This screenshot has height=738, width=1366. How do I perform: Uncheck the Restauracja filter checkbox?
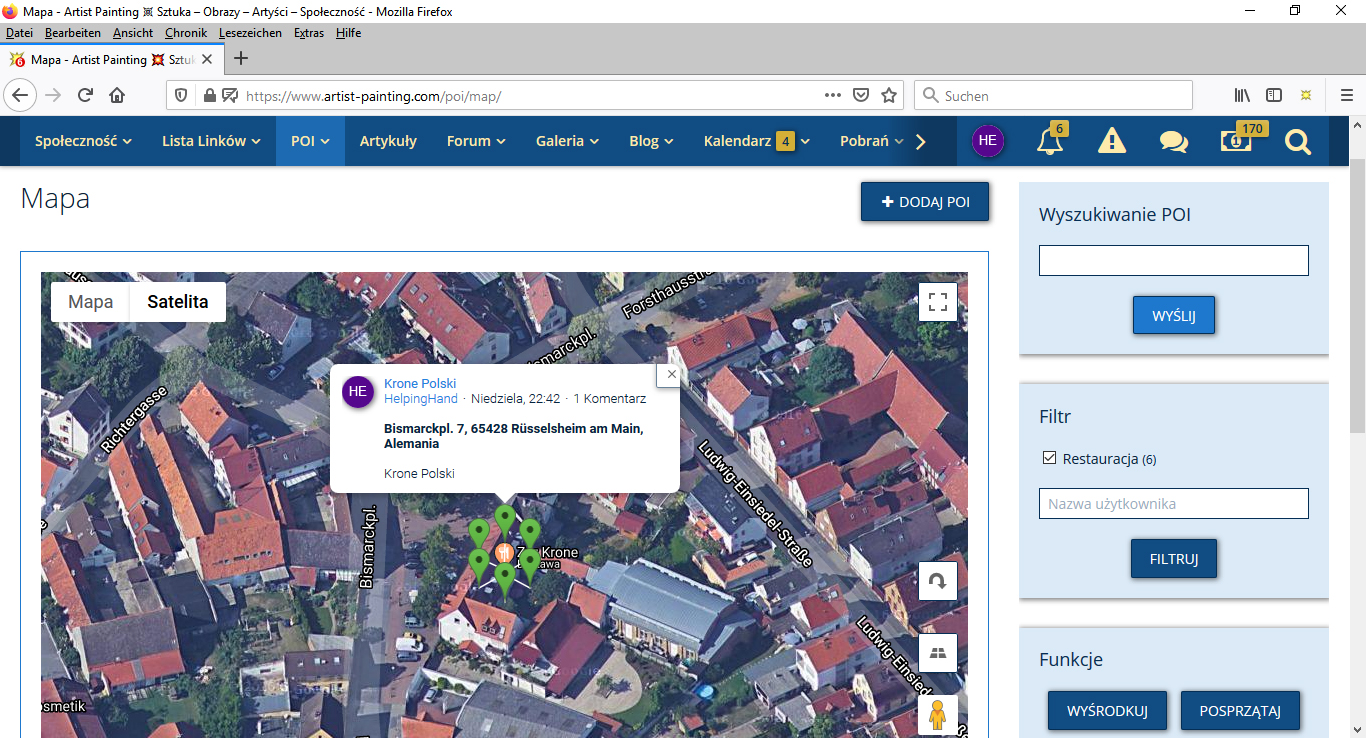(1049, 459)
